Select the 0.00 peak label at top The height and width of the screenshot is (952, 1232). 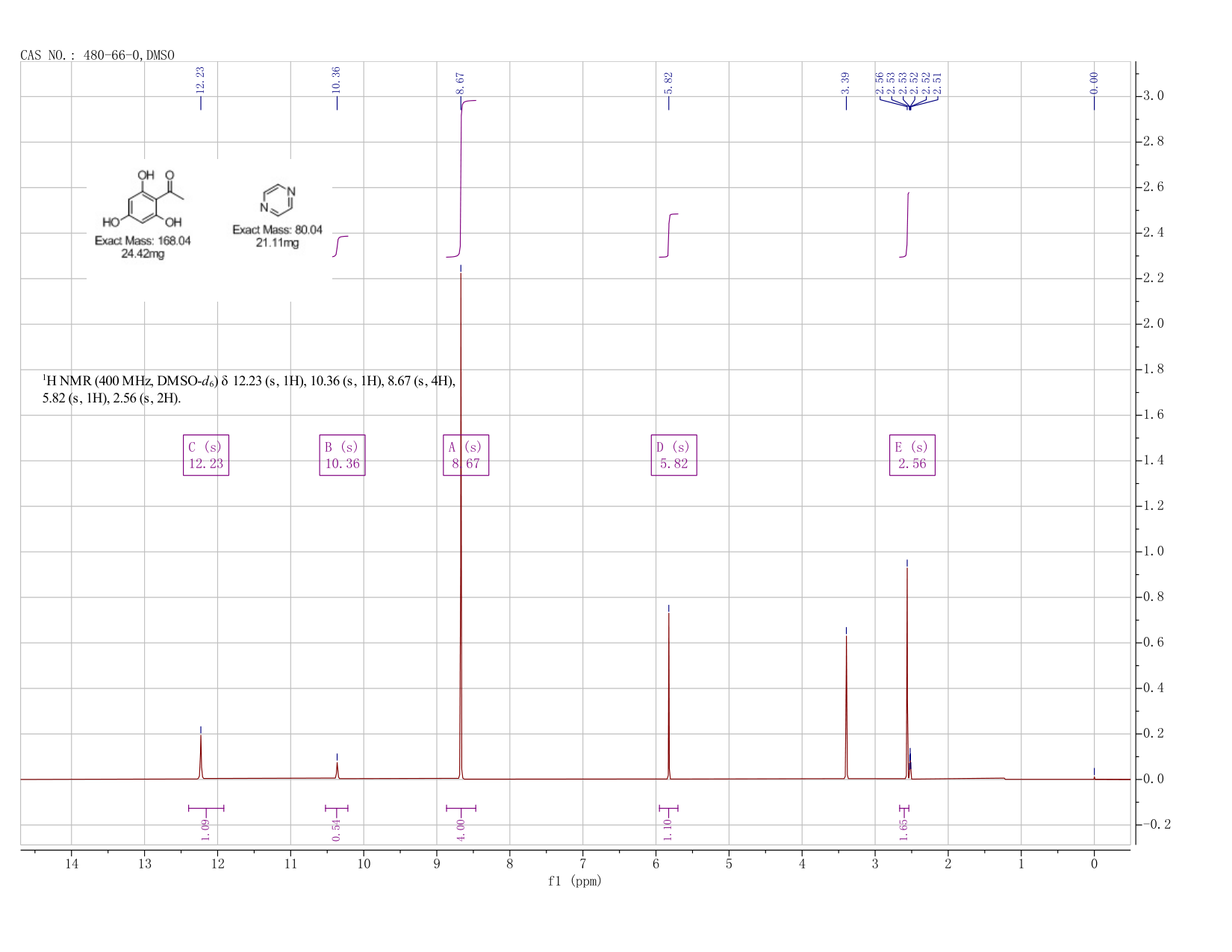[x=1094, y=83]
